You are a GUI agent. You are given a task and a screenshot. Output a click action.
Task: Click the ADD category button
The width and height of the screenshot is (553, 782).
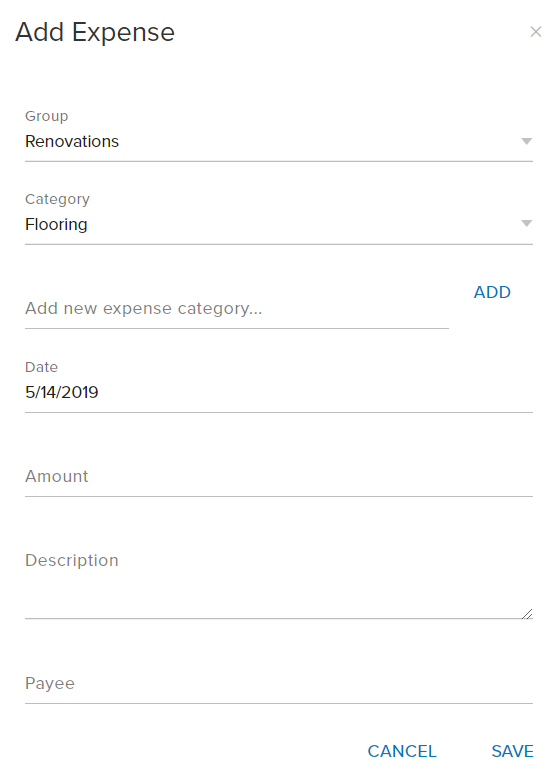tap(492, 292)
